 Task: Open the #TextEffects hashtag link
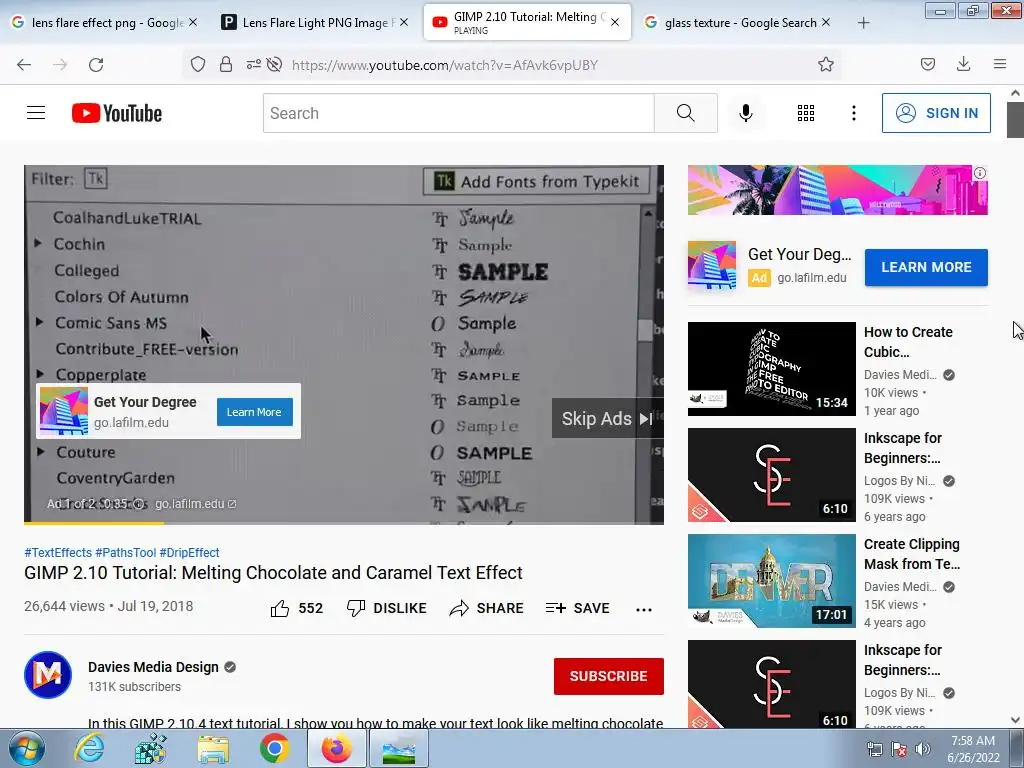tap(58, 552)
